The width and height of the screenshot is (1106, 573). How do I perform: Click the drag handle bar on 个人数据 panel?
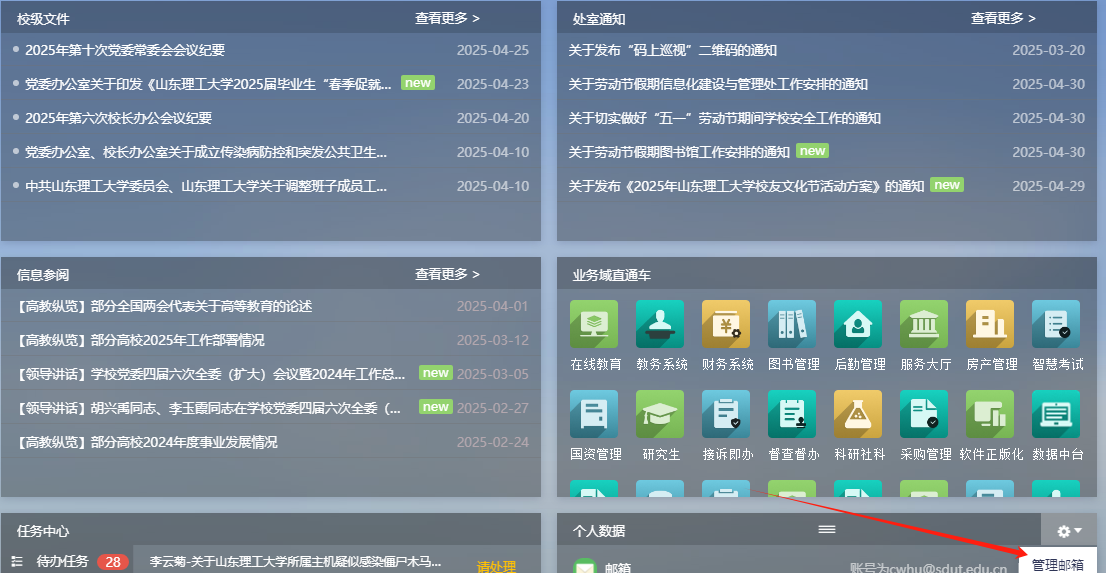[827, 529]
